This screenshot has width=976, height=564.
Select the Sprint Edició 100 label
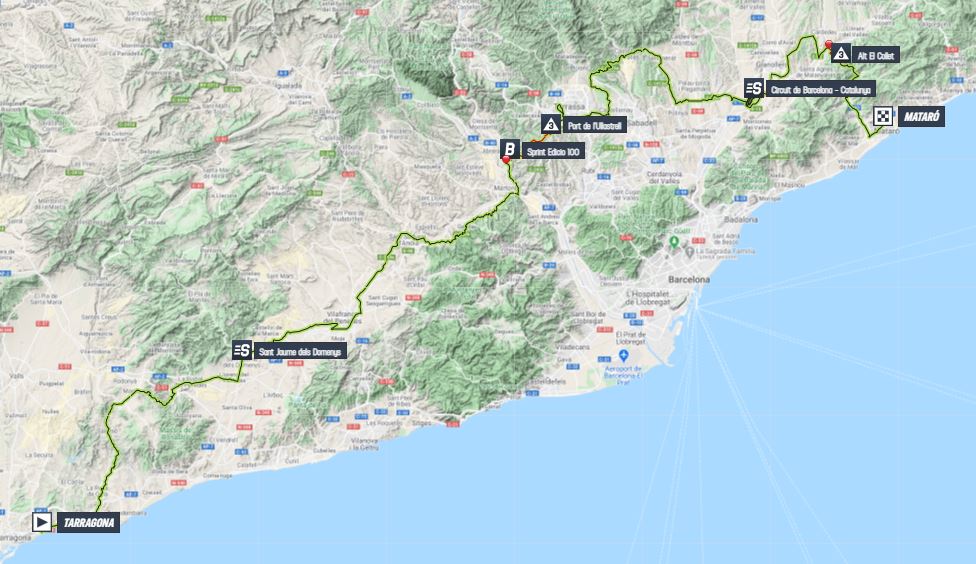(553, 151)
